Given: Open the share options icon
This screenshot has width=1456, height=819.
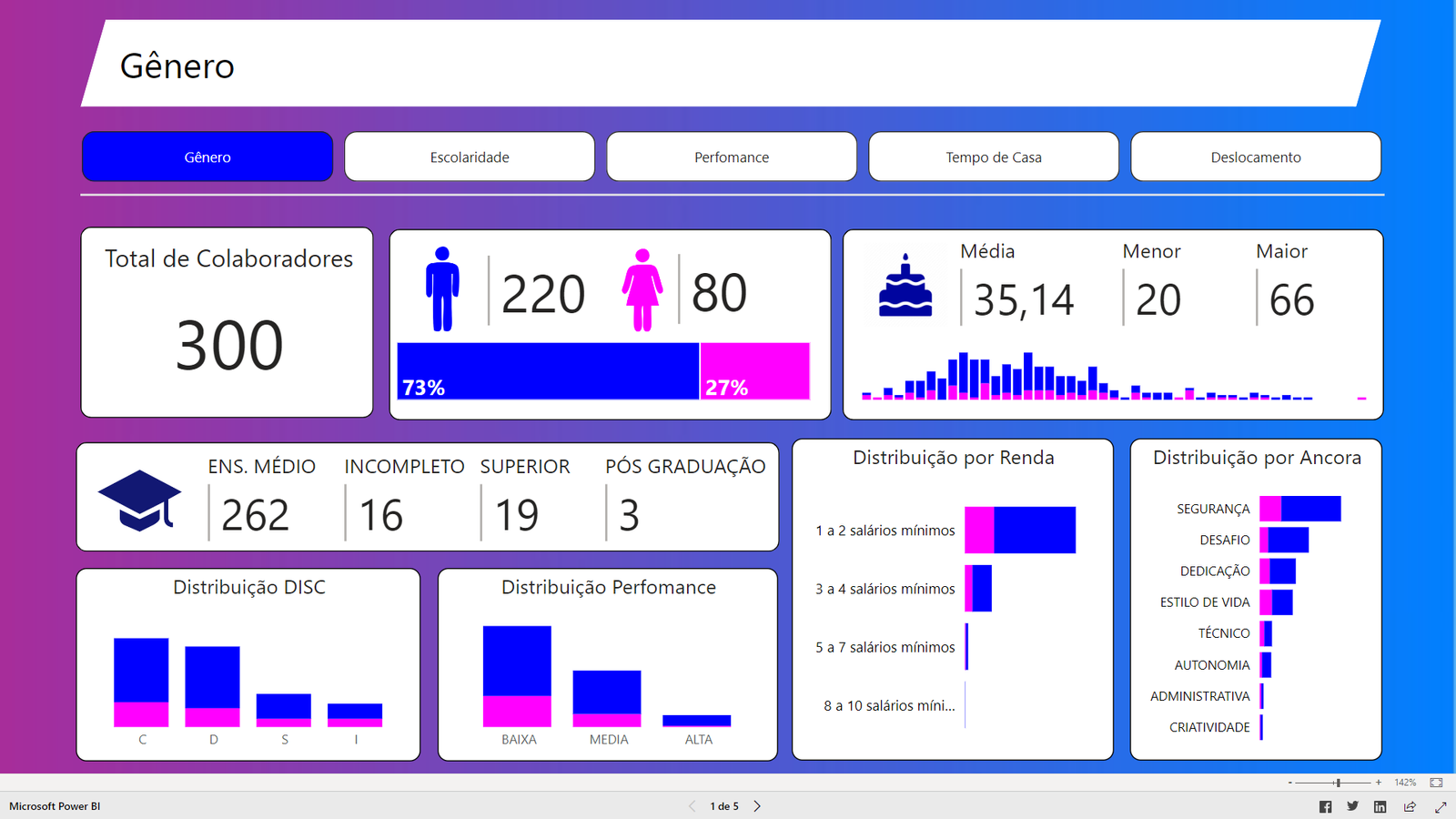Looking at the screenshot, I should point(1408,806).
